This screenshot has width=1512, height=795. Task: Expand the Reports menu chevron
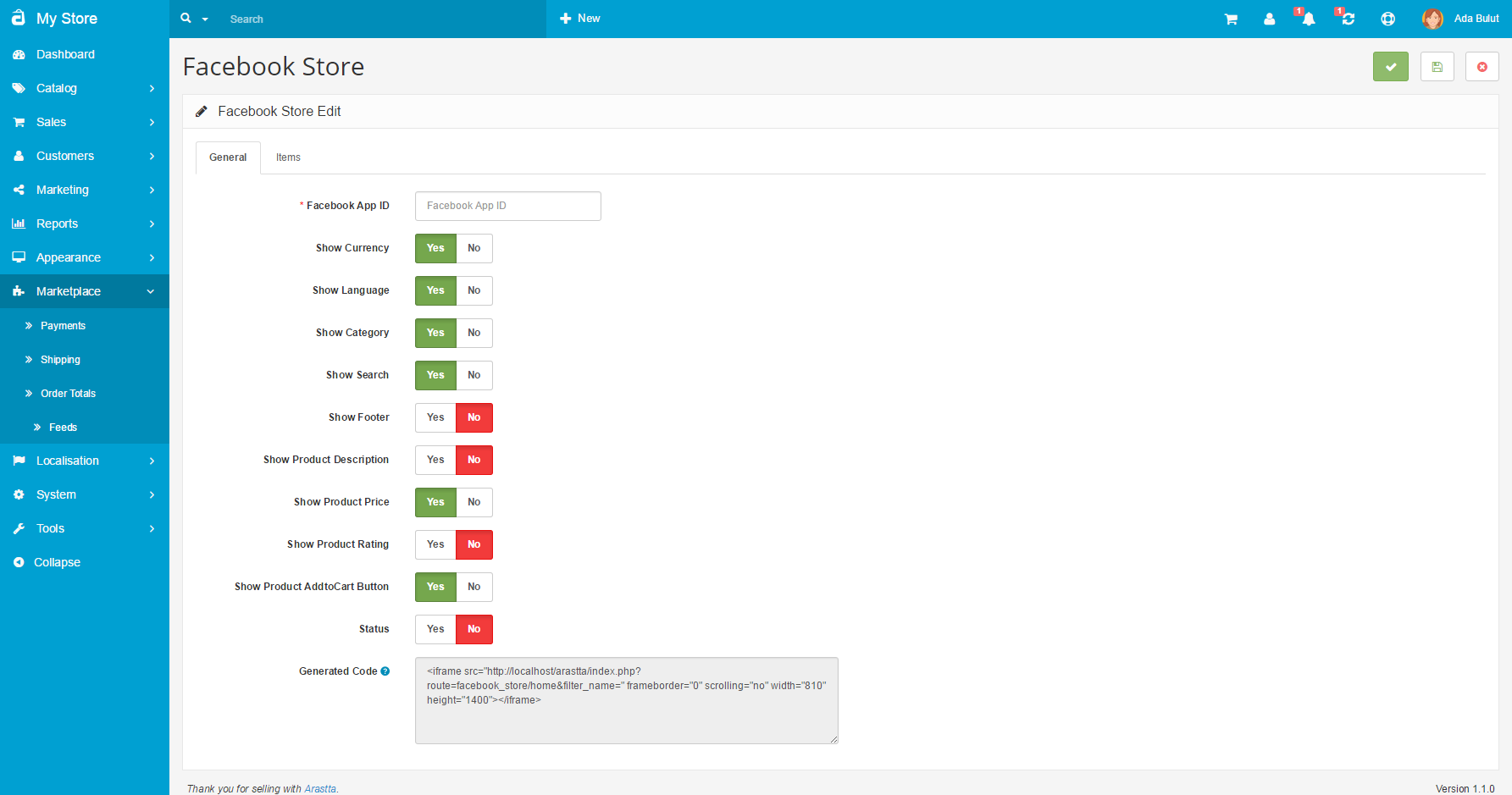click(x=152, y=224)
